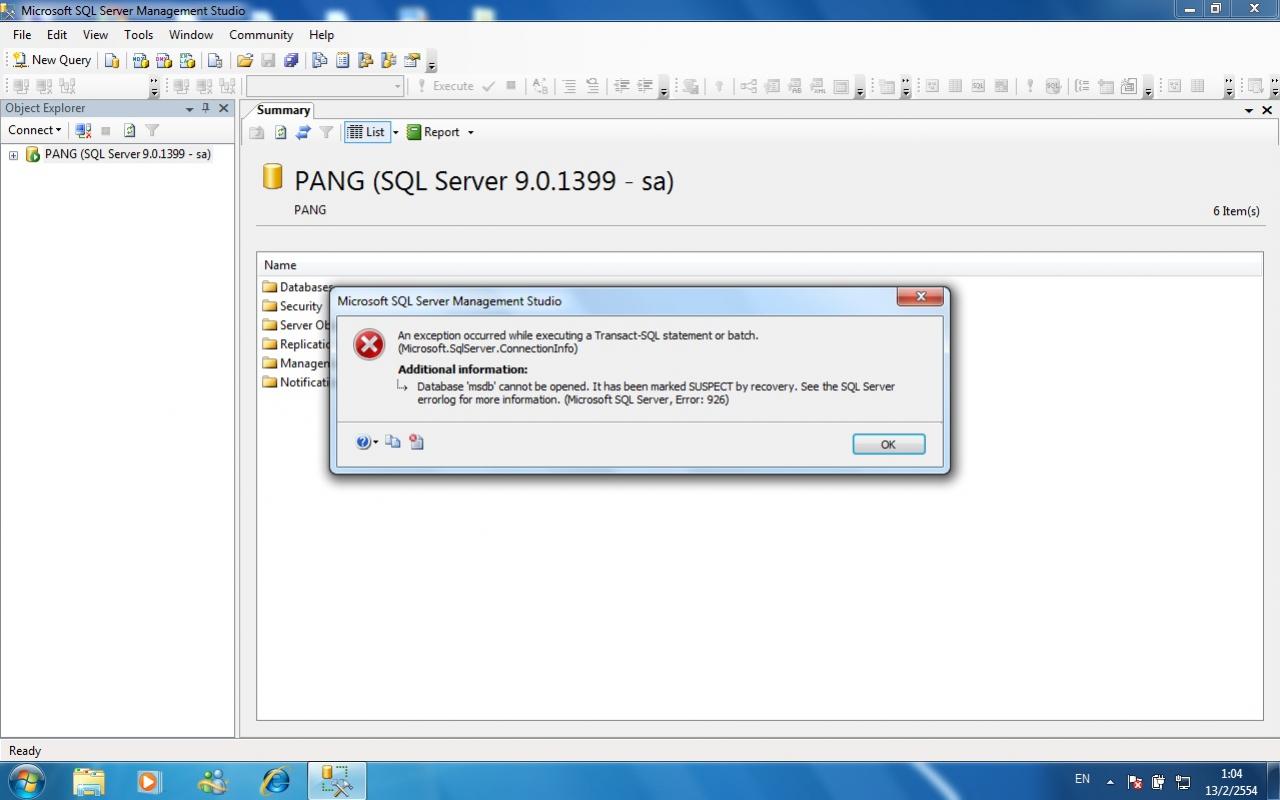Open the Edit menu

point(57,34)
